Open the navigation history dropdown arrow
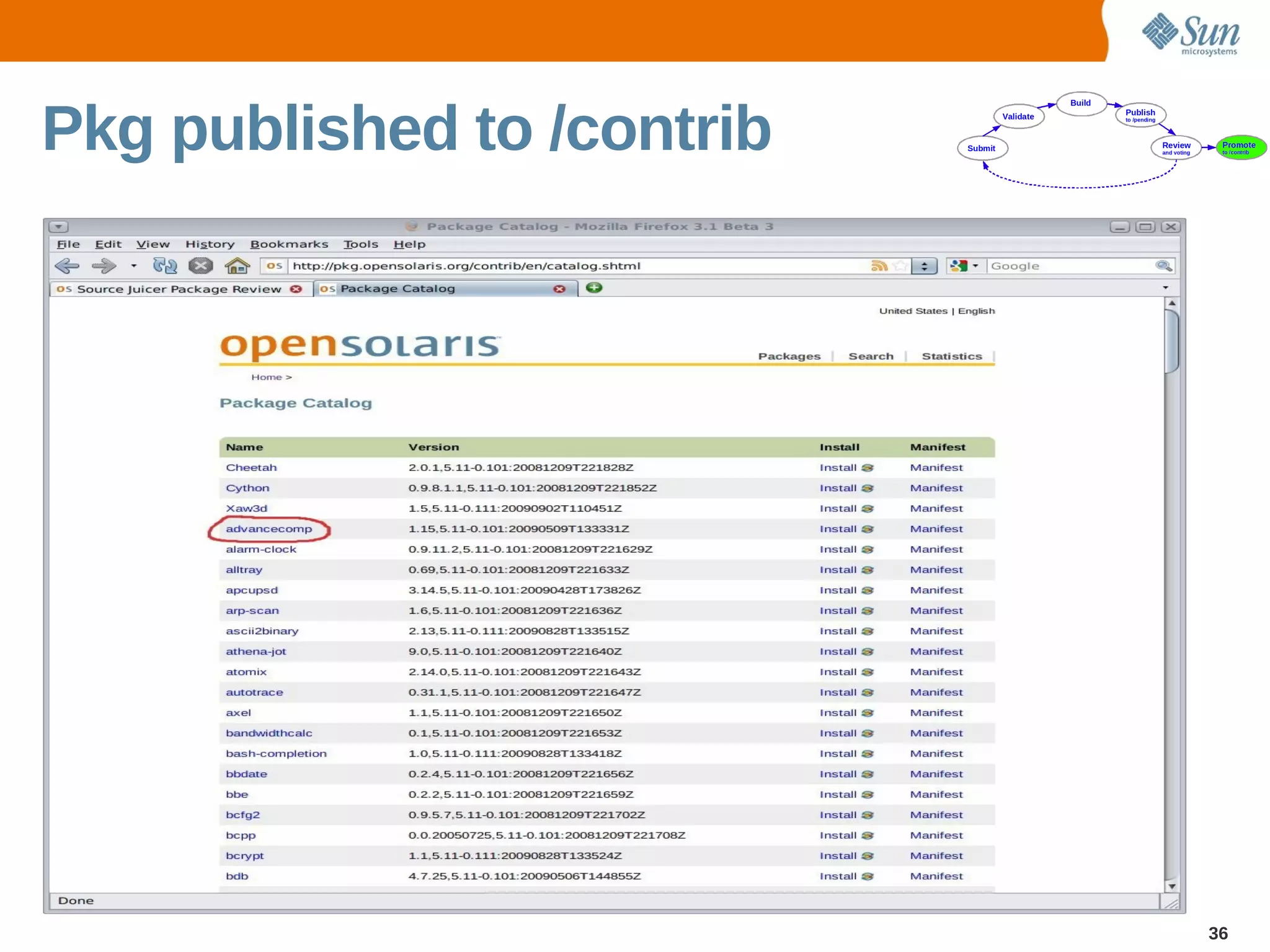1270x952 pixels. click(133, 266)
